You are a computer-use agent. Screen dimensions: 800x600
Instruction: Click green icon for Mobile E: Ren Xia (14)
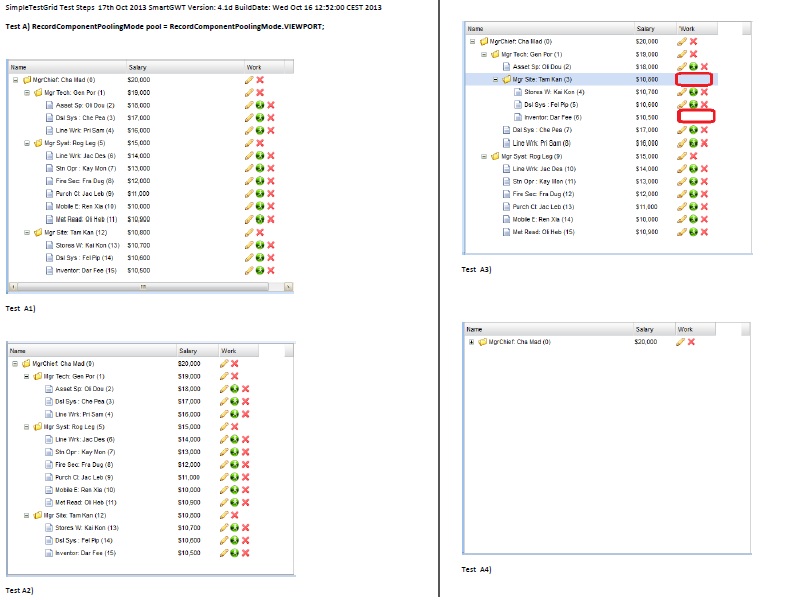click(693, 219)
